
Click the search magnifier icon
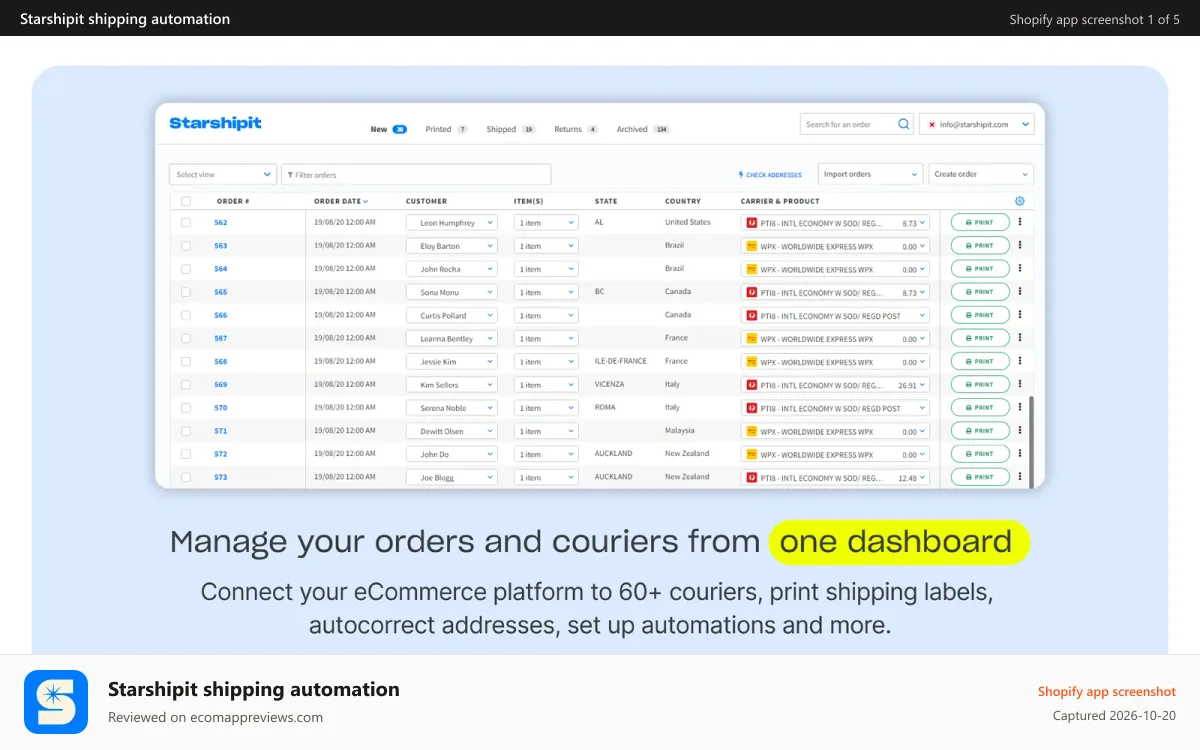click(x=904, y=124)
